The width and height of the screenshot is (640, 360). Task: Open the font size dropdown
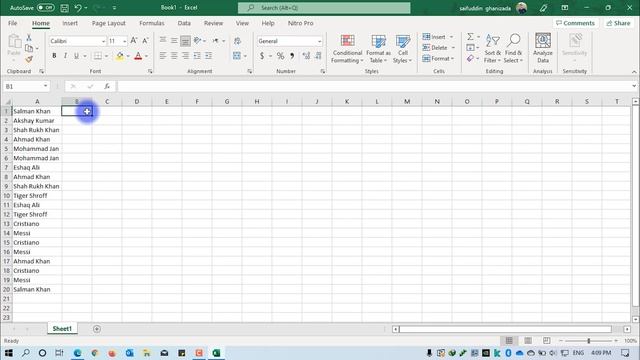[x=124, y=41]
